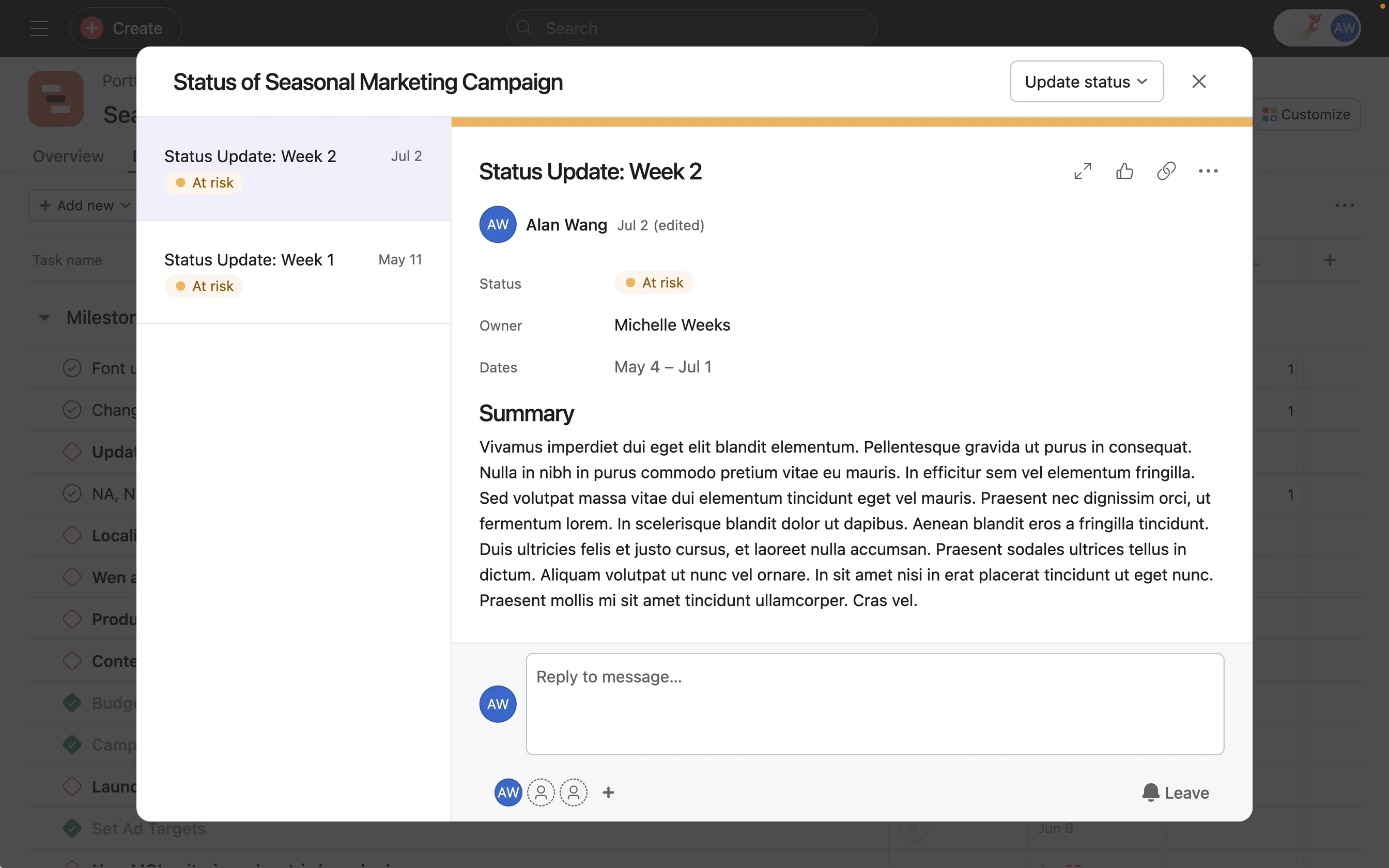Click the add task plus icon
The height and width of the screenshot is (868, 1389).
[x=1331, y=259]
